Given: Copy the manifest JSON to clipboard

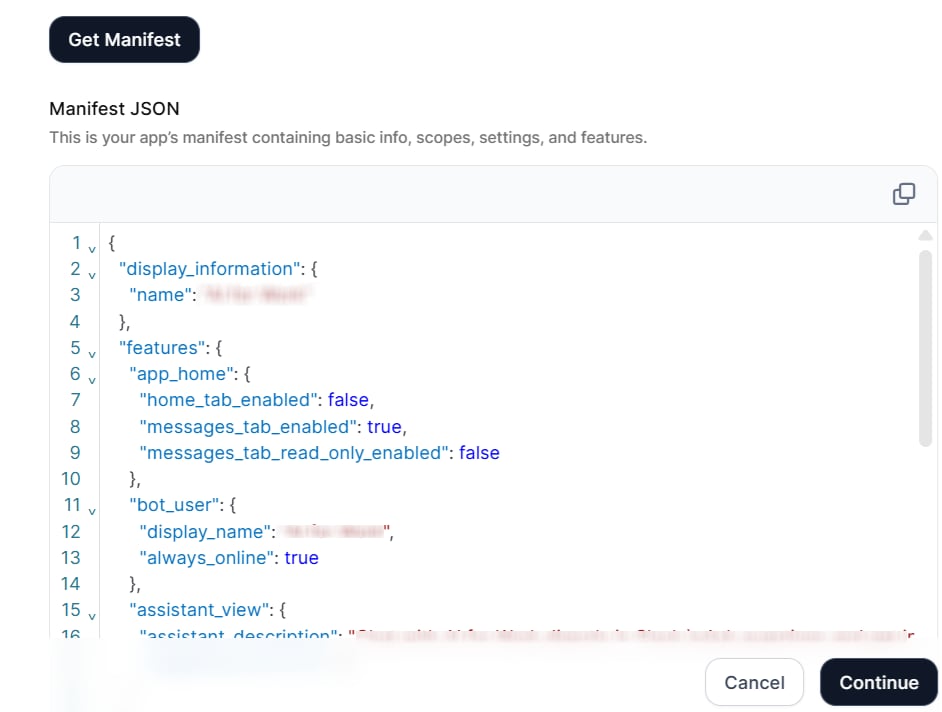Looking at the screenshot, I should point(904,194).
